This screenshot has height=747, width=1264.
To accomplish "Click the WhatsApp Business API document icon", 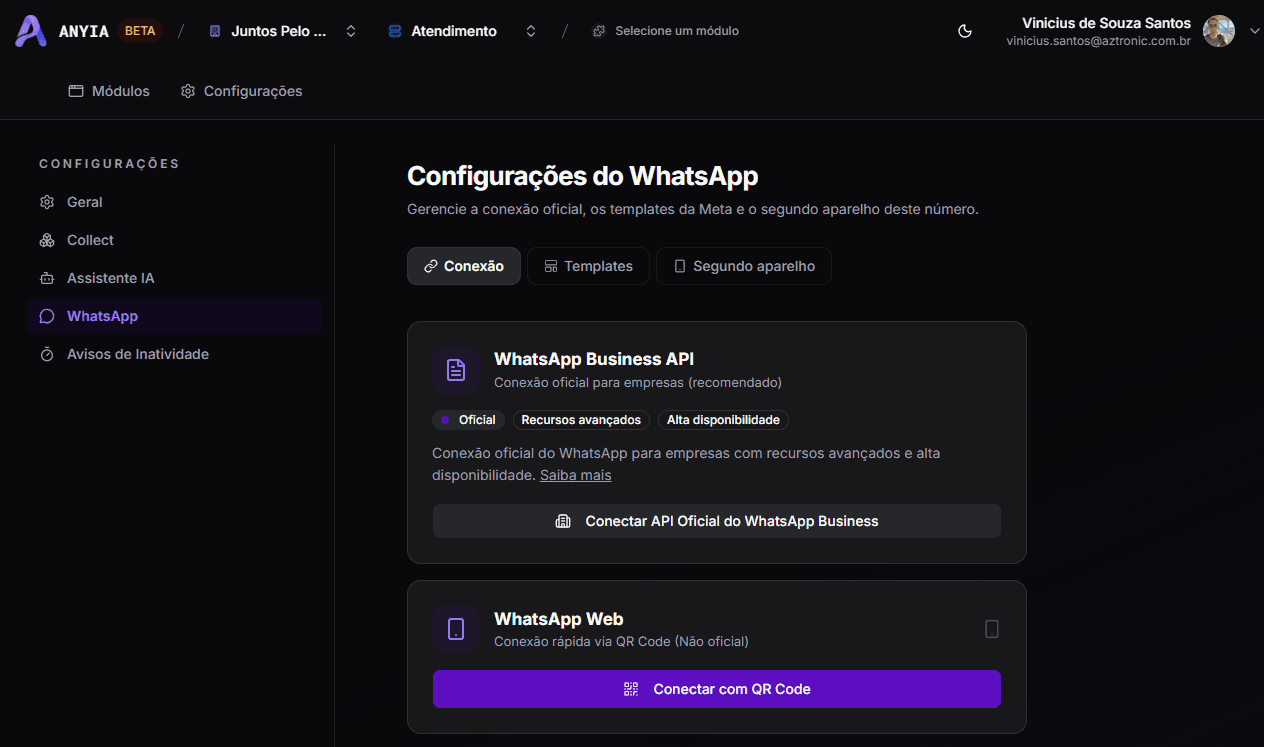I will 456,370.
